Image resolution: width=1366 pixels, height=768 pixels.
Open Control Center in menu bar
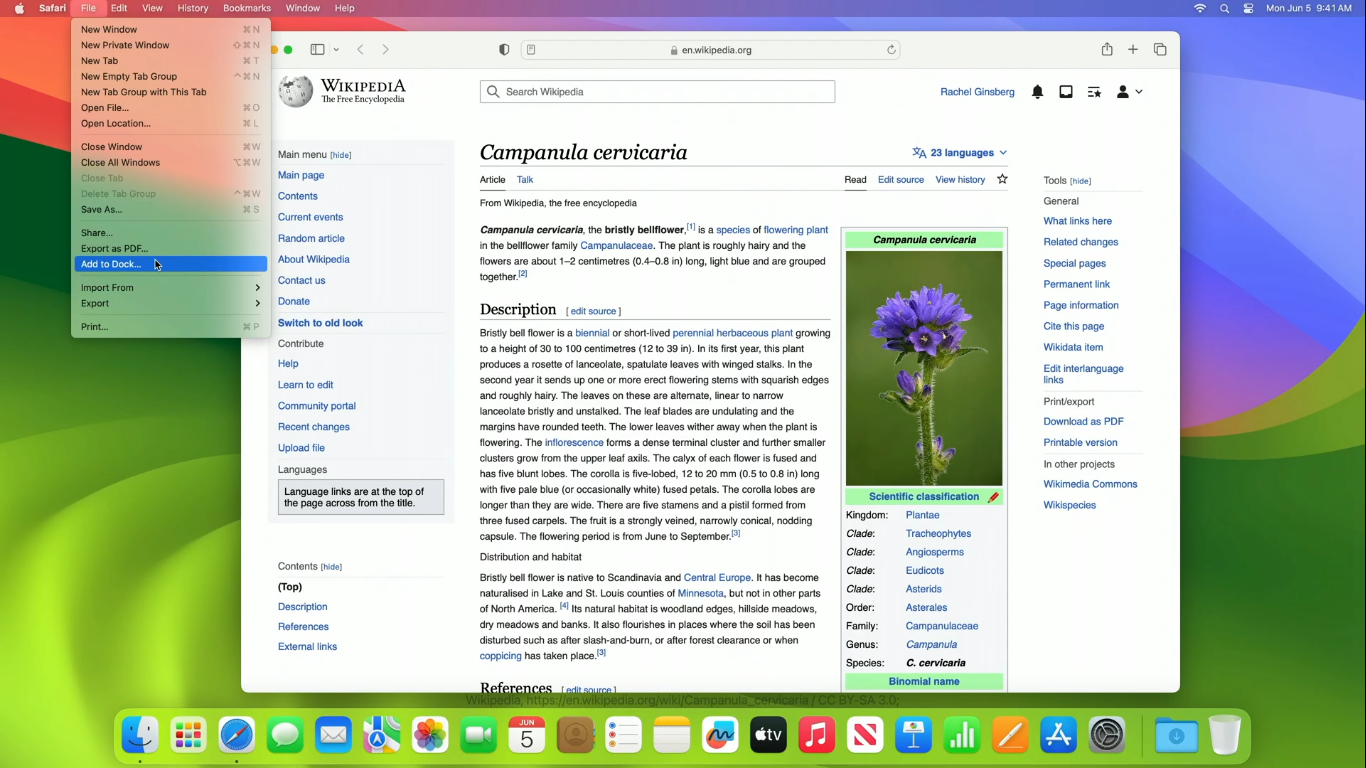point(1248,8)
